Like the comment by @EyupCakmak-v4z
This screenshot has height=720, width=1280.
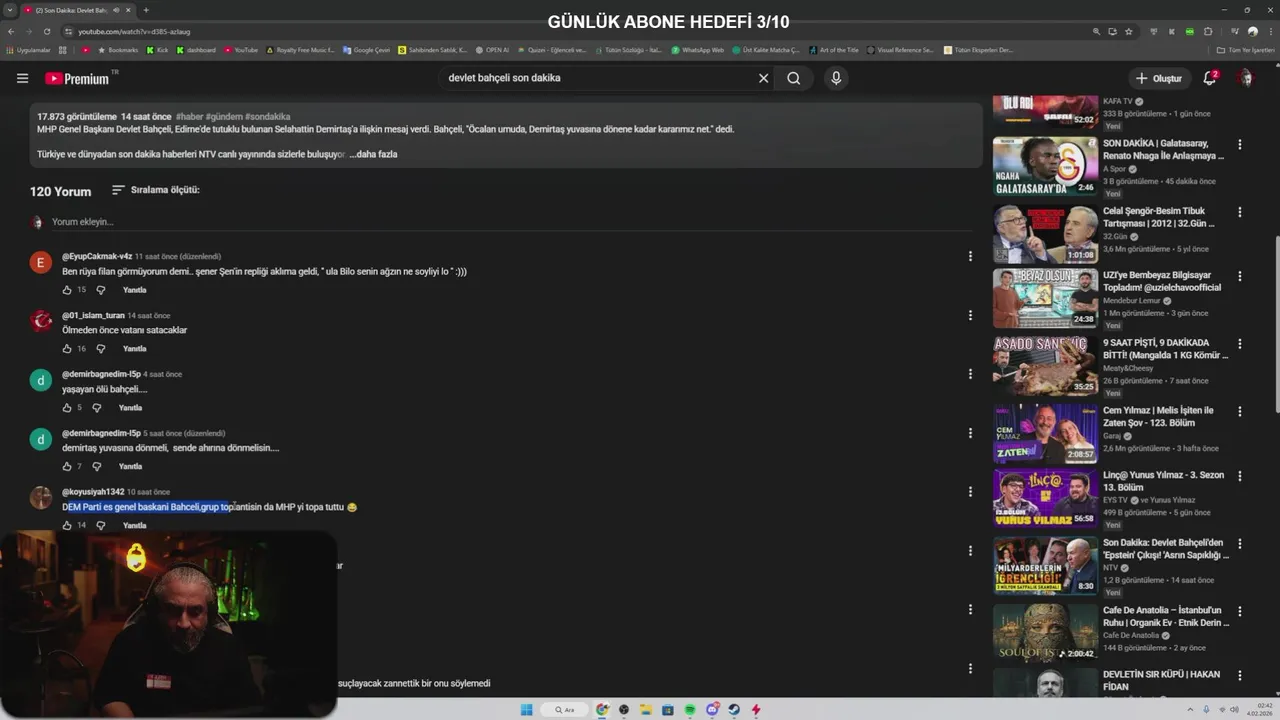coord(67,290)
